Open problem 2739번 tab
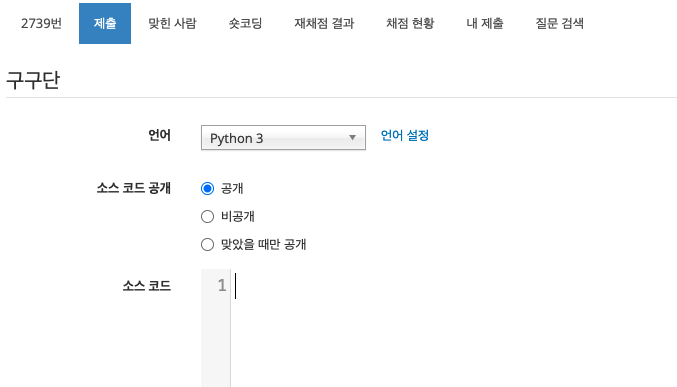 (x=41, y=23)
